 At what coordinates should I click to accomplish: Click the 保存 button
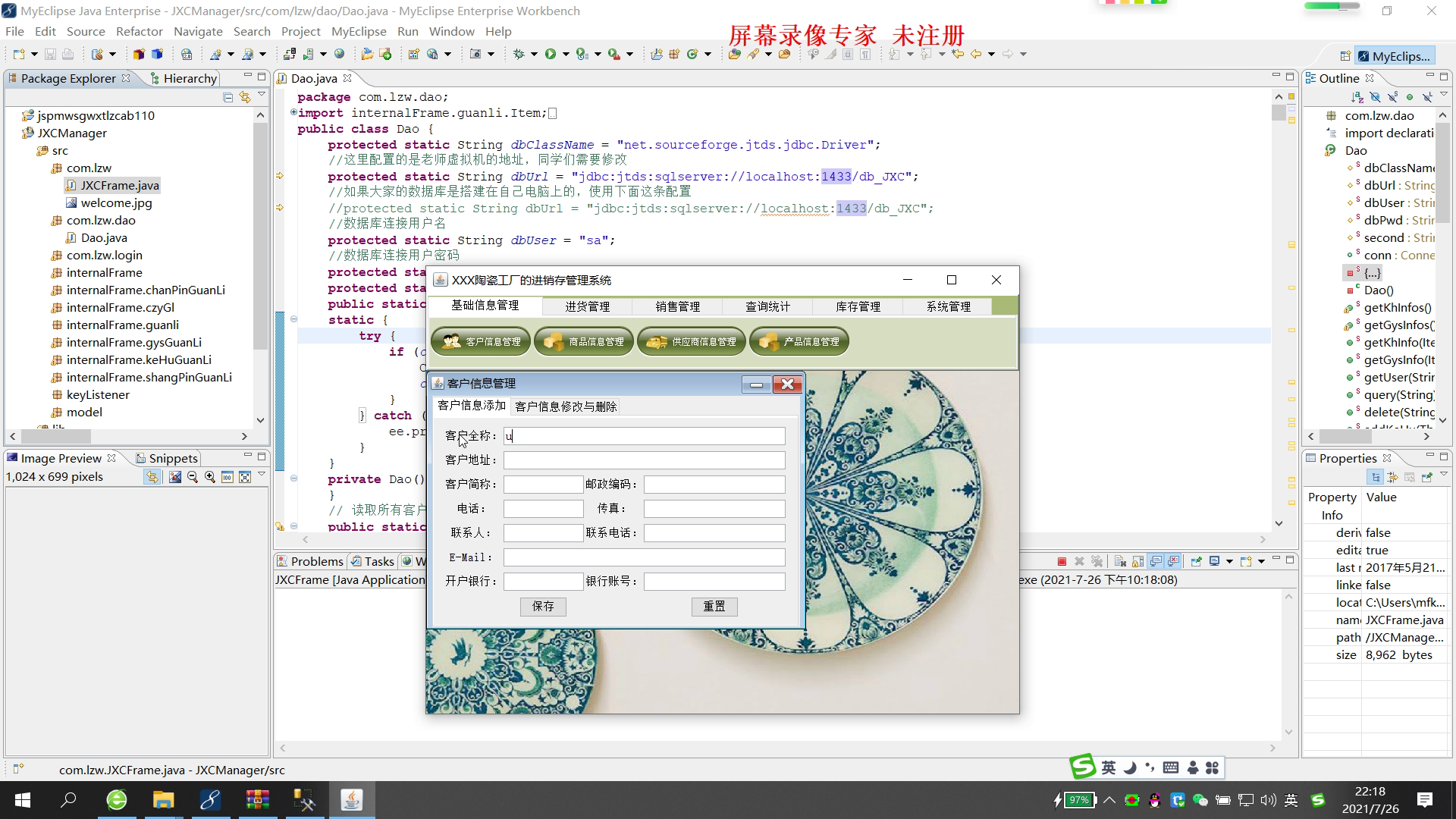pyautogui.click(x=543, y=607)
